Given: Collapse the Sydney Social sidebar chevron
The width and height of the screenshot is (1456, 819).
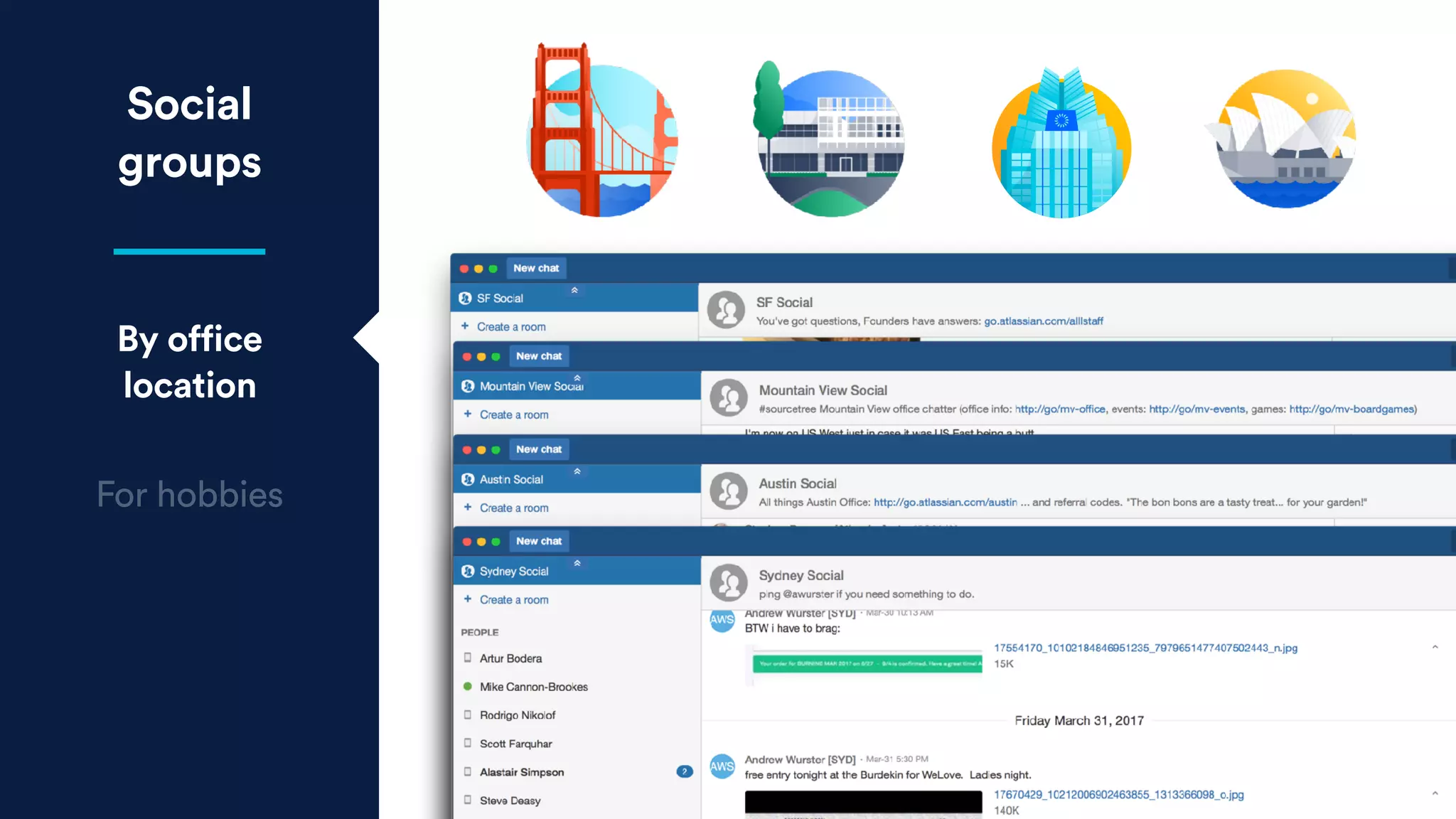Looking at the screenshot, I should [x=577, y=563].
